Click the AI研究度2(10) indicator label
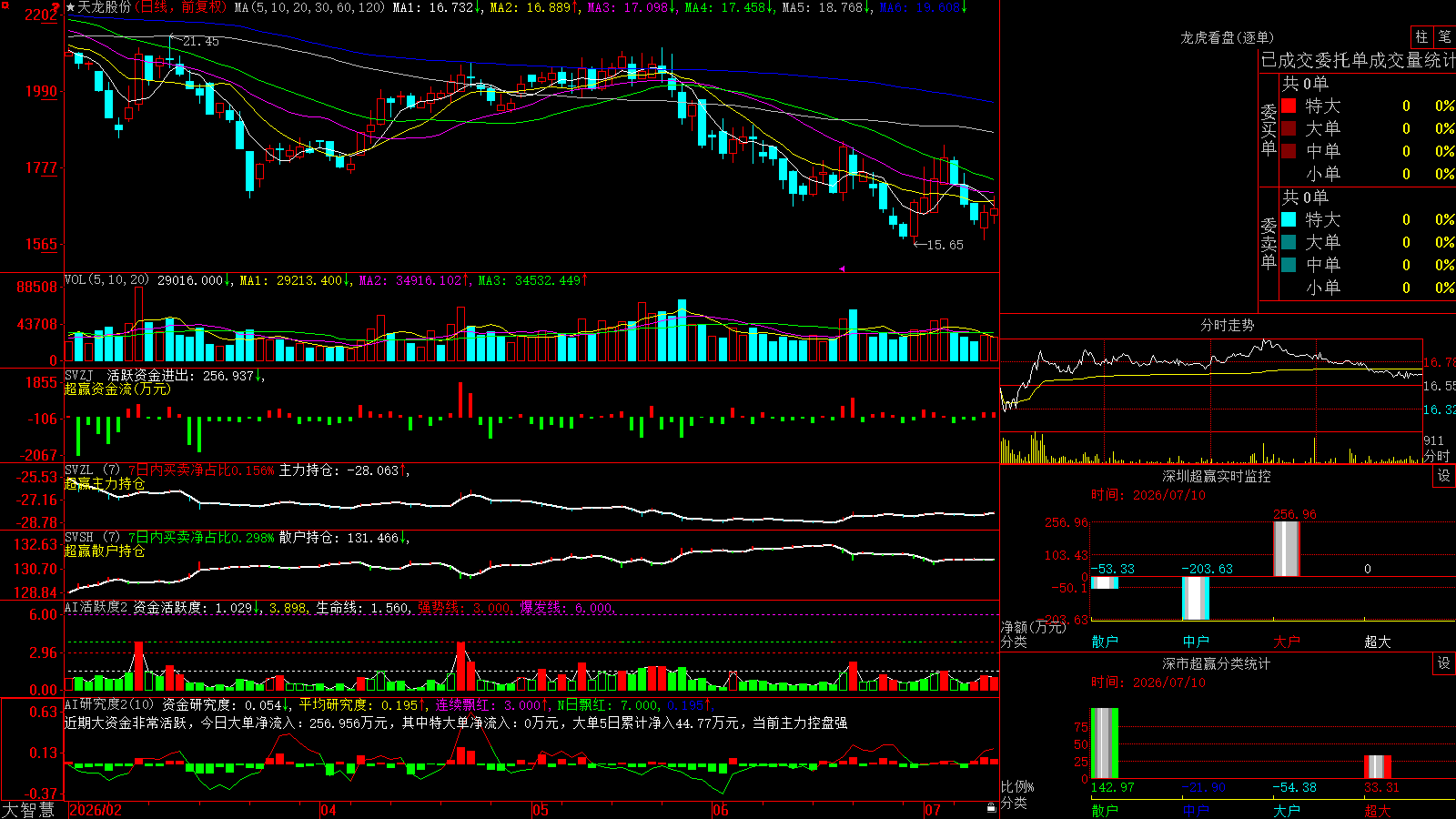Viewport: 1456px width, 819px height. 109,704
